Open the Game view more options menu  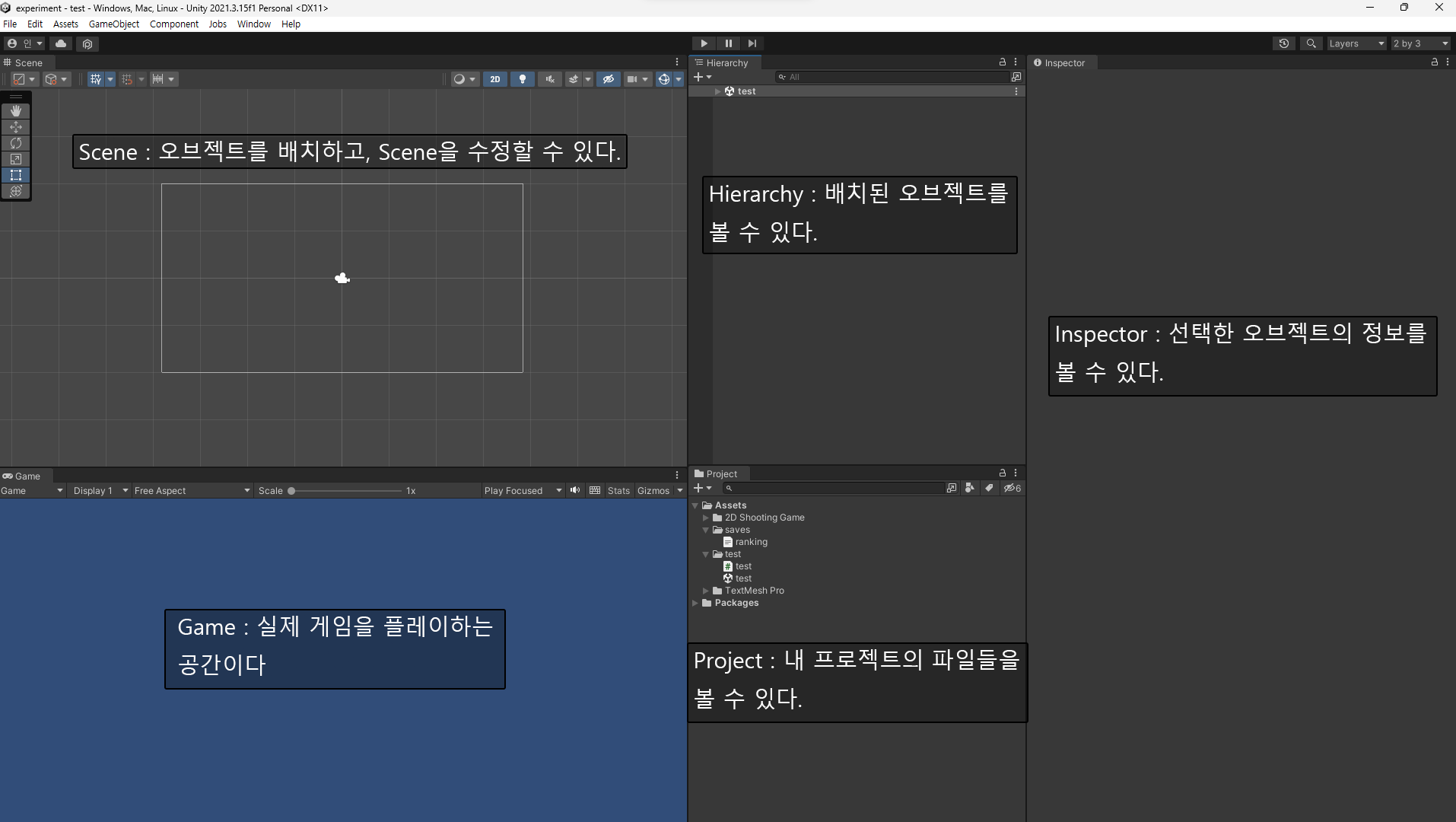coord(677,475)
